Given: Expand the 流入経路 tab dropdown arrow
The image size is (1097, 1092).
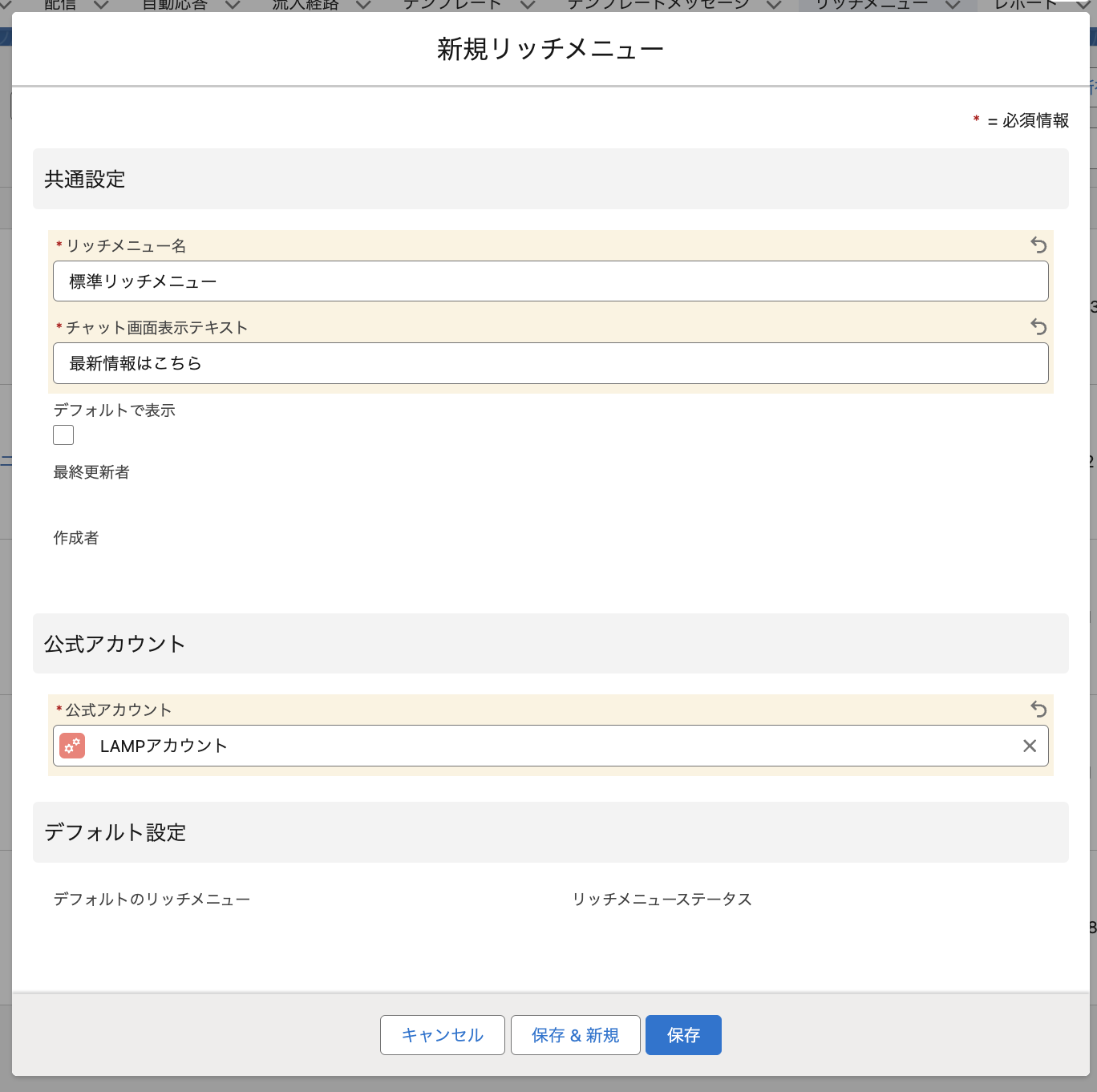Looking at the screenshot, I should pos(363,5).
